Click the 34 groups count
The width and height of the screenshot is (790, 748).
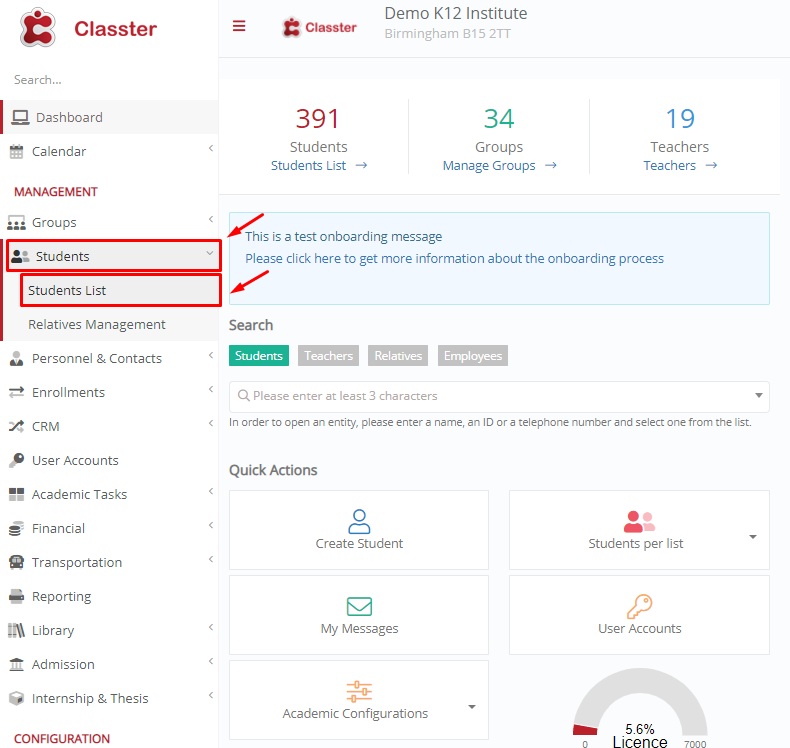pos(499,119)
